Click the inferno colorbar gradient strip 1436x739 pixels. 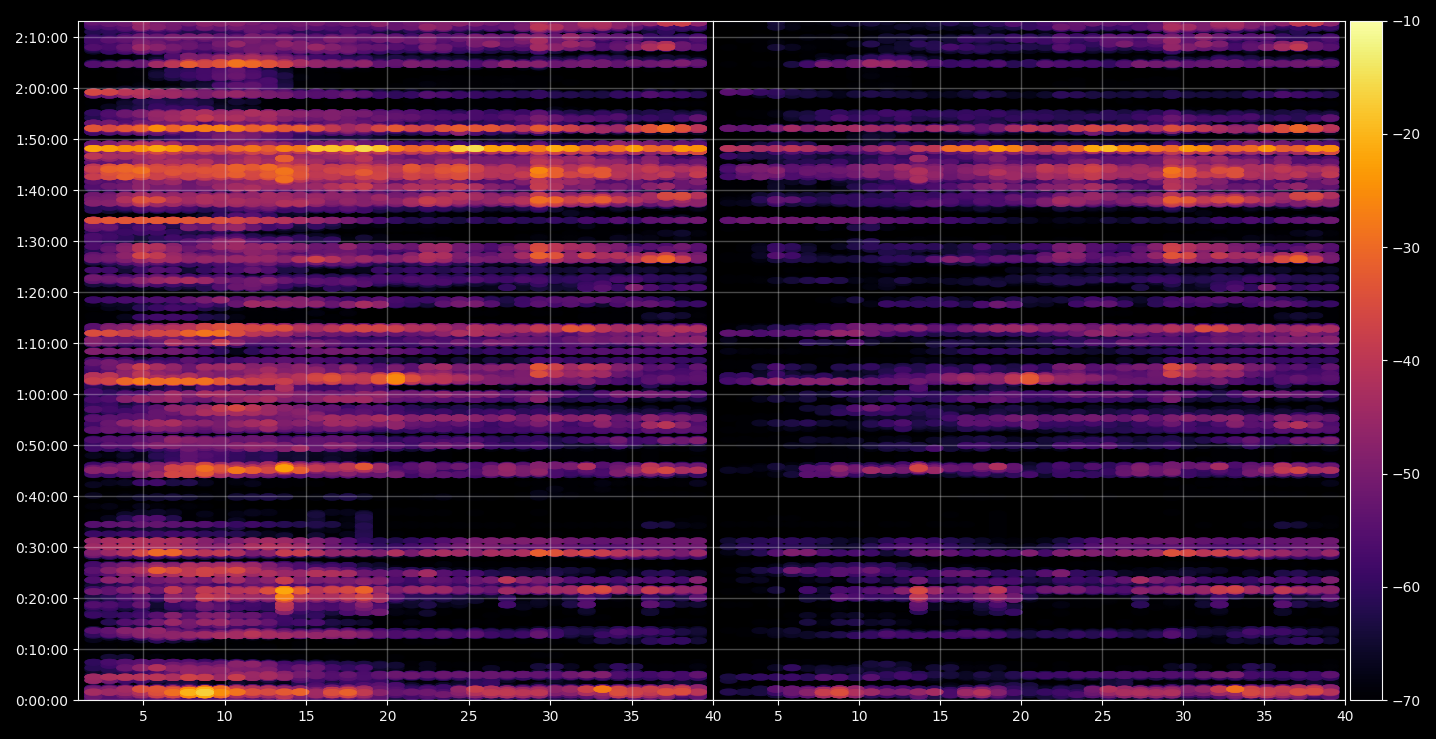pos(1366,361)
